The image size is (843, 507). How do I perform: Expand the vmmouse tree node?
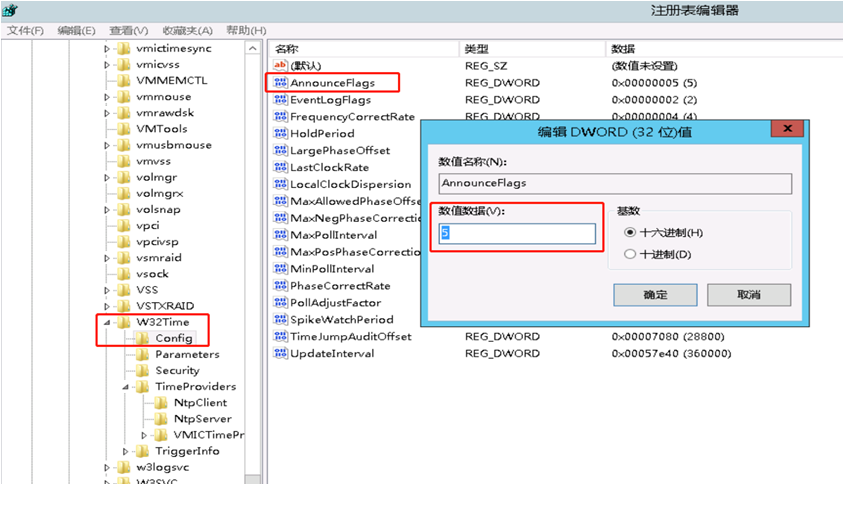tap(106, 97)
